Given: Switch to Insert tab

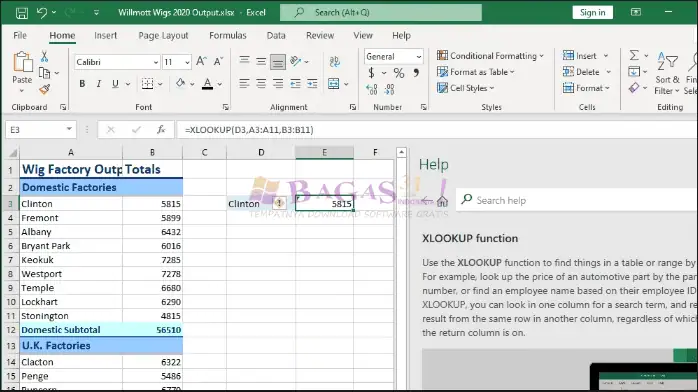Looking at the screenshot, I should pyautogui.click(x=106, y=36).
